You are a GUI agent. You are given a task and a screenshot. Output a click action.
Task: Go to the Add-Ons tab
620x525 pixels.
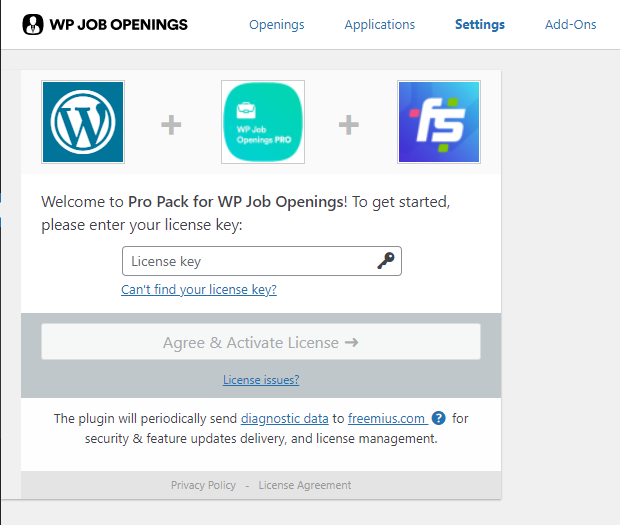tap(571, 25)
